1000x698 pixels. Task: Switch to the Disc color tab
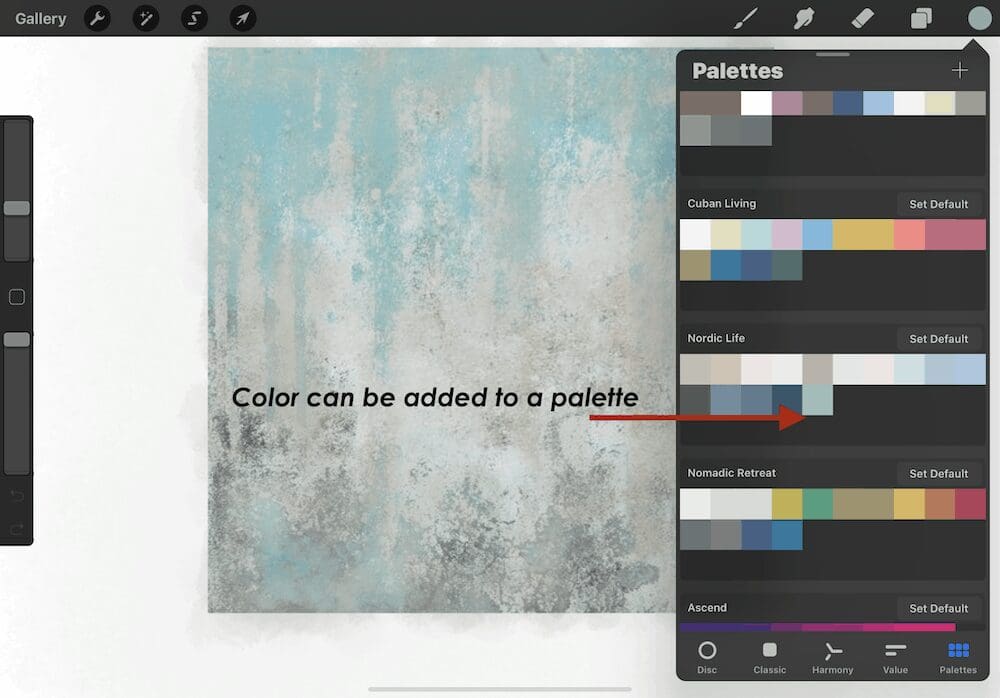(x=707, y=657)
